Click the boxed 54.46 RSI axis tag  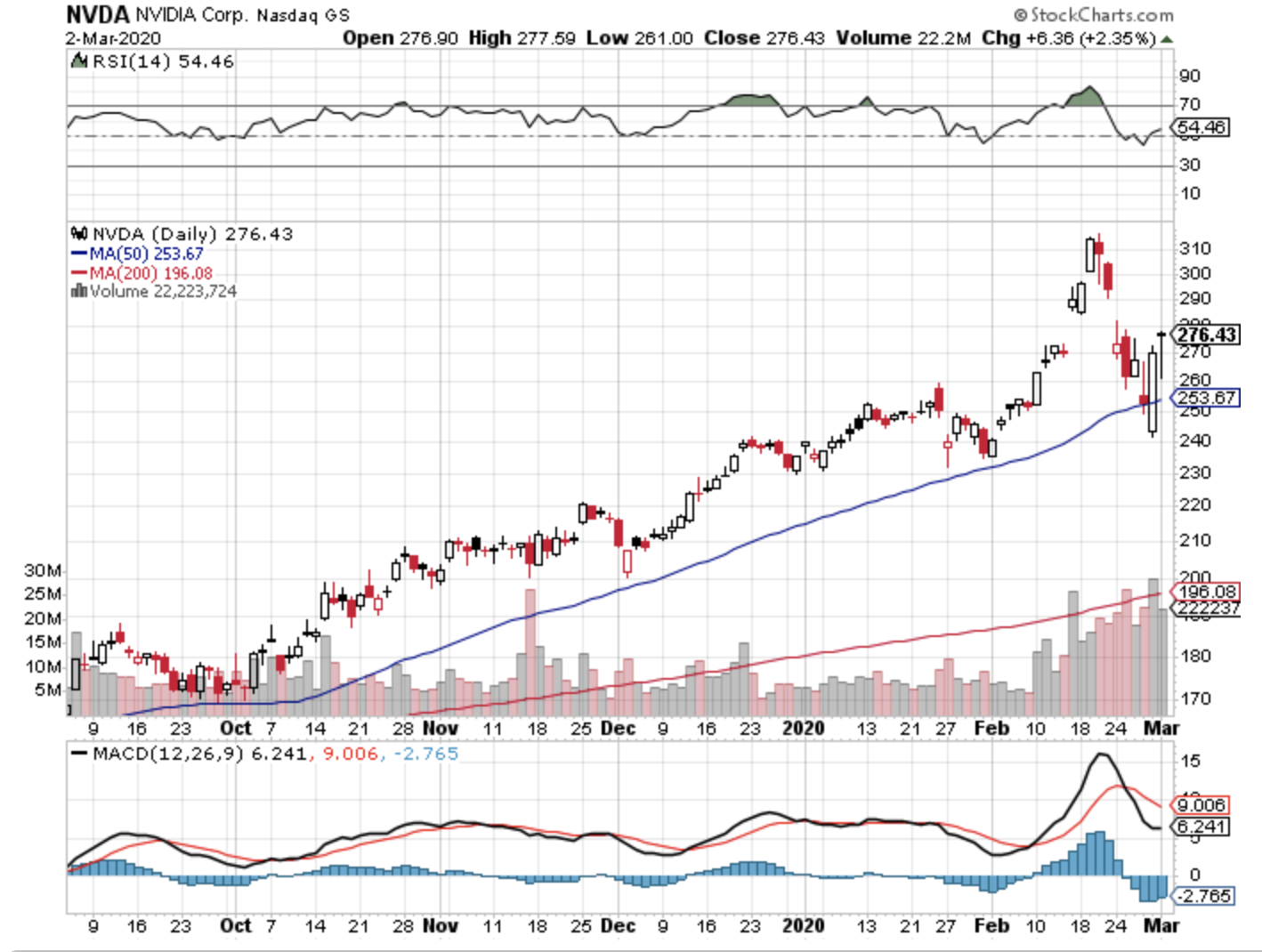[x=1201, y=127]
